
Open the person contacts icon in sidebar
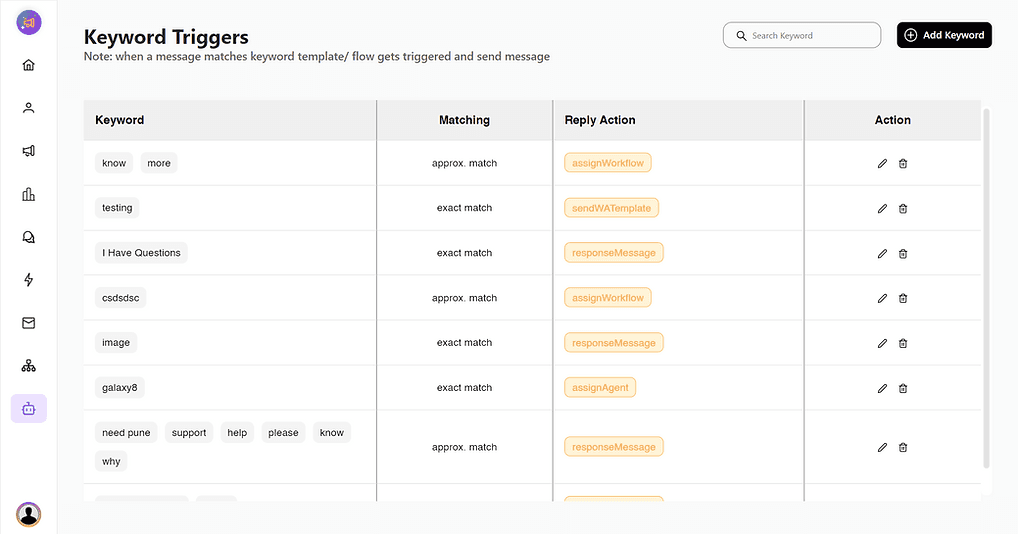pyautogui.click(x=29, y=108)
